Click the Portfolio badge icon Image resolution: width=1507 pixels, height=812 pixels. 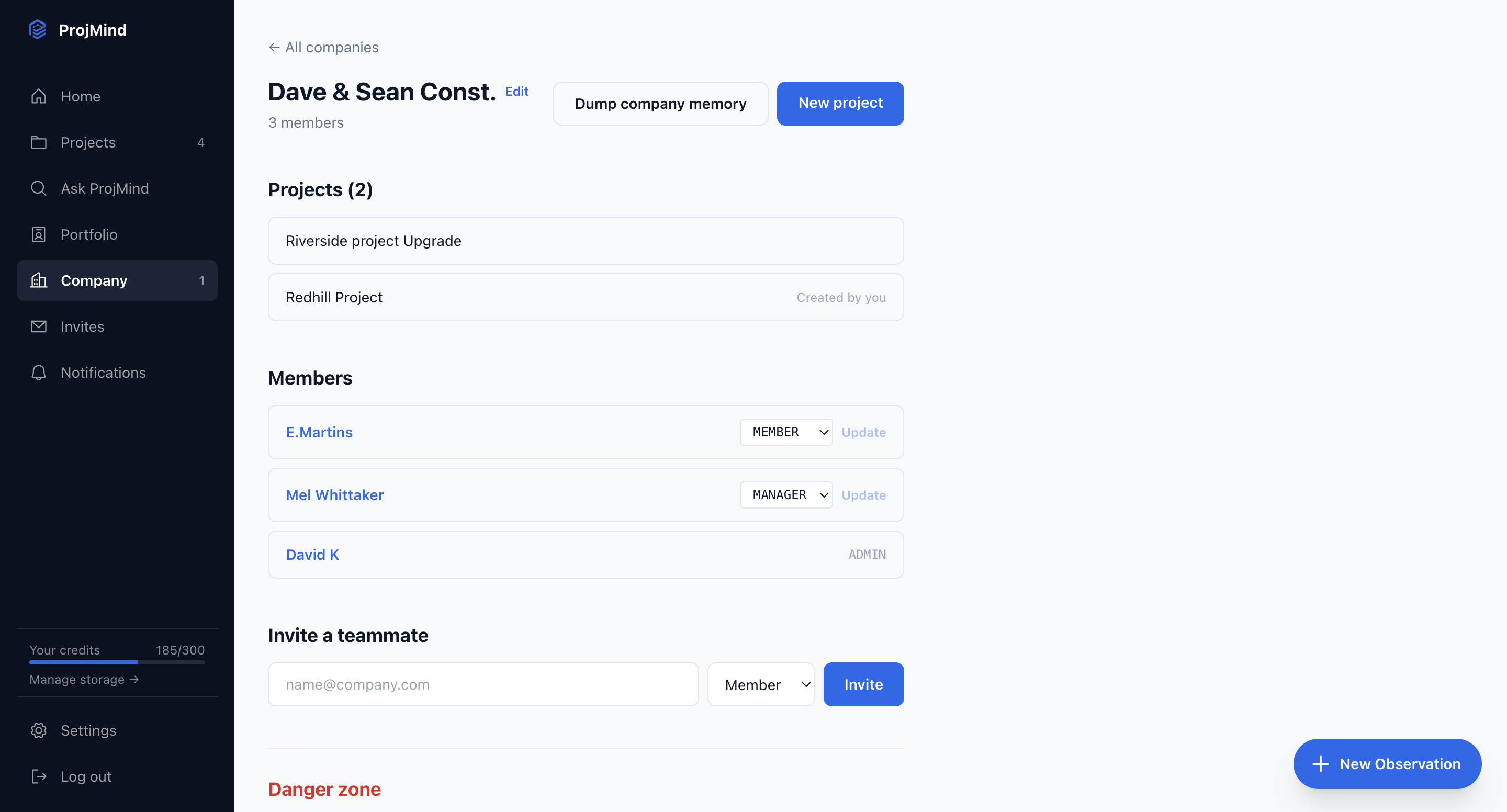[39, 234]
